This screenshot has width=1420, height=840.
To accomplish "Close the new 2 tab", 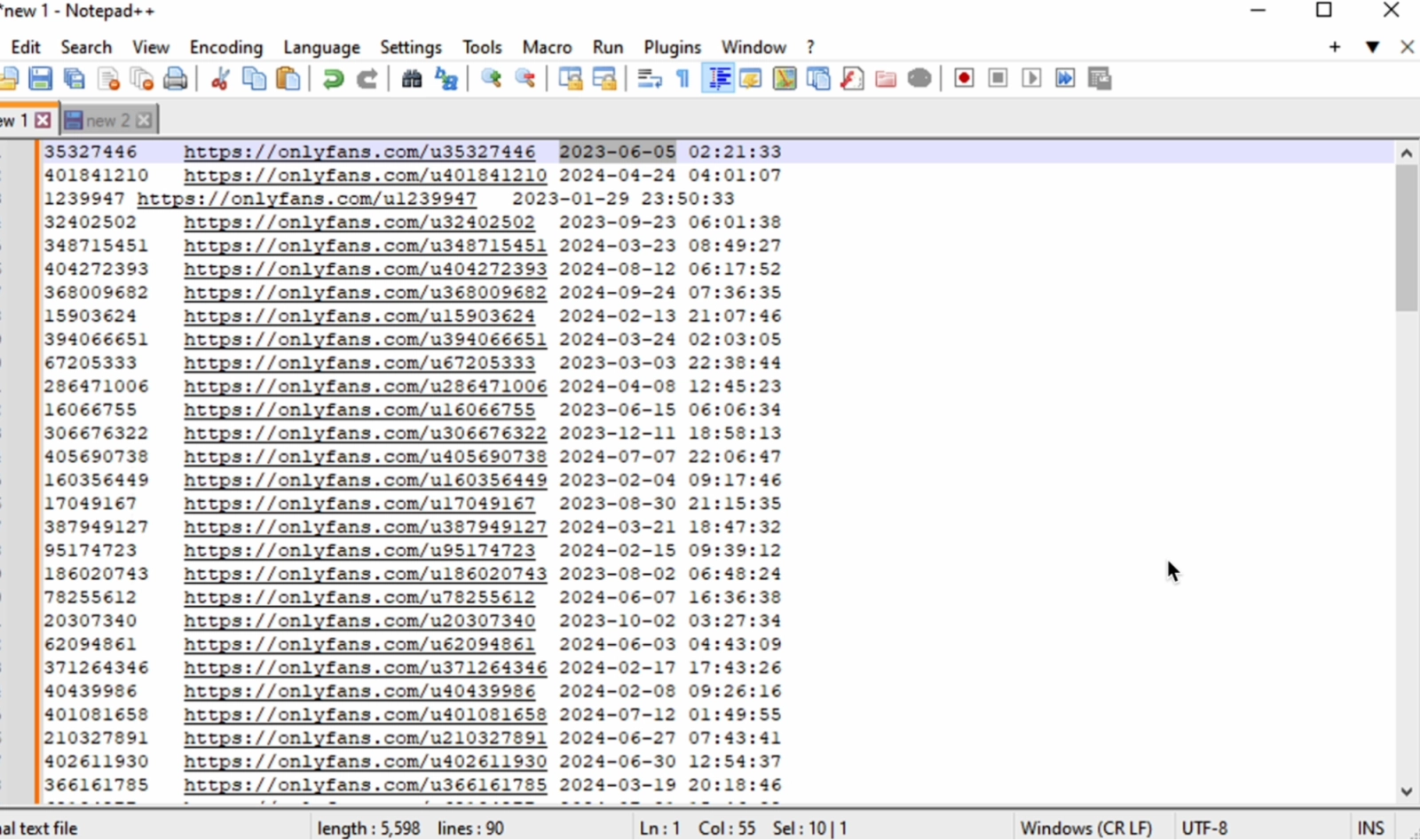I will pos(144,120).
